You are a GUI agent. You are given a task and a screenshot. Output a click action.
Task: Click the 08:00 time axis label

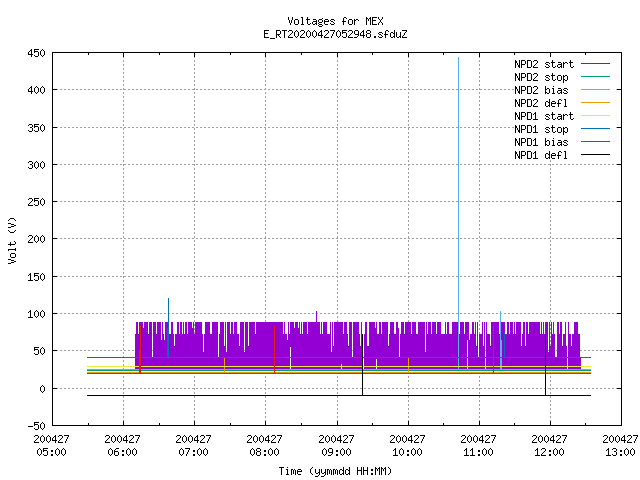(x=264, y=452)
